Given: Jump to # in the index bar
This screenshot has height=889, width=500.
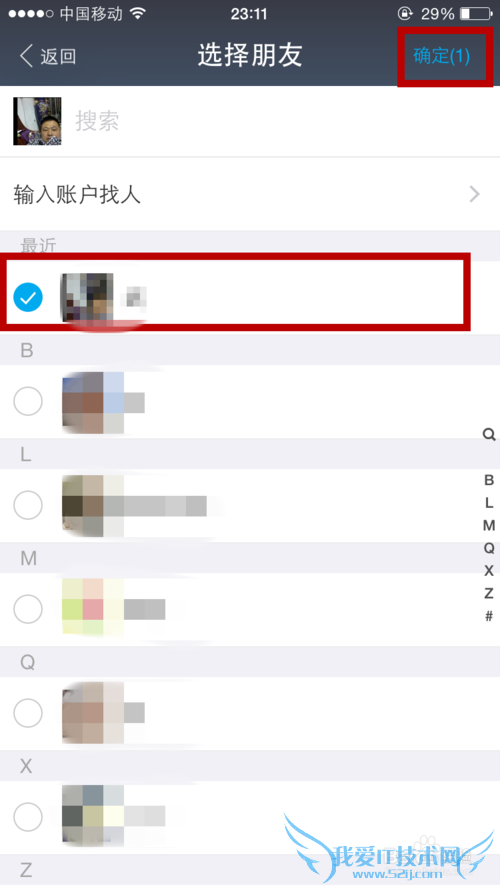Looking at the screenshot, I should pyautogui.click(x=489, y=616).
